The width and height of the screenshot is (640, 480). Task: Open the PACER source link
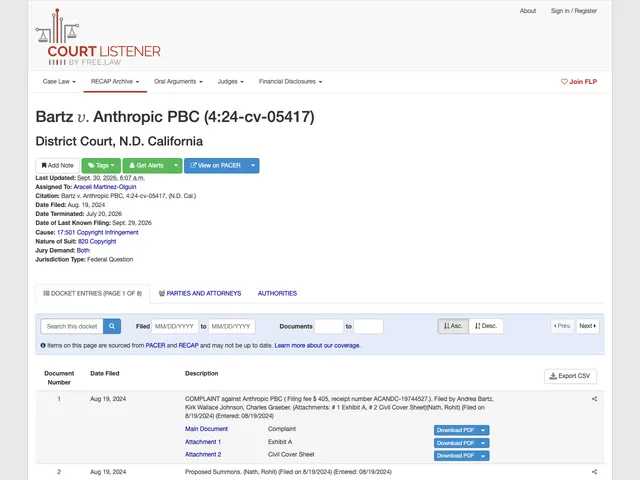[156, 345]
